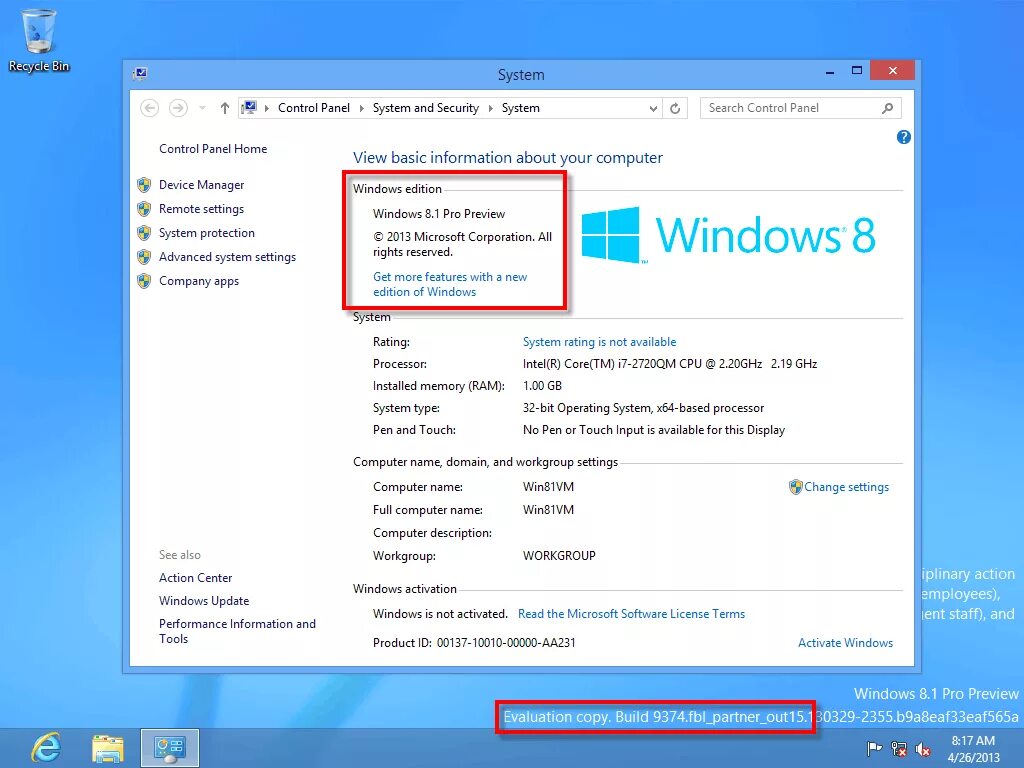The image size is (1024, 768).
Task: Open Advanced system settings
Action: pyautogui.click(x=227, y=257)
